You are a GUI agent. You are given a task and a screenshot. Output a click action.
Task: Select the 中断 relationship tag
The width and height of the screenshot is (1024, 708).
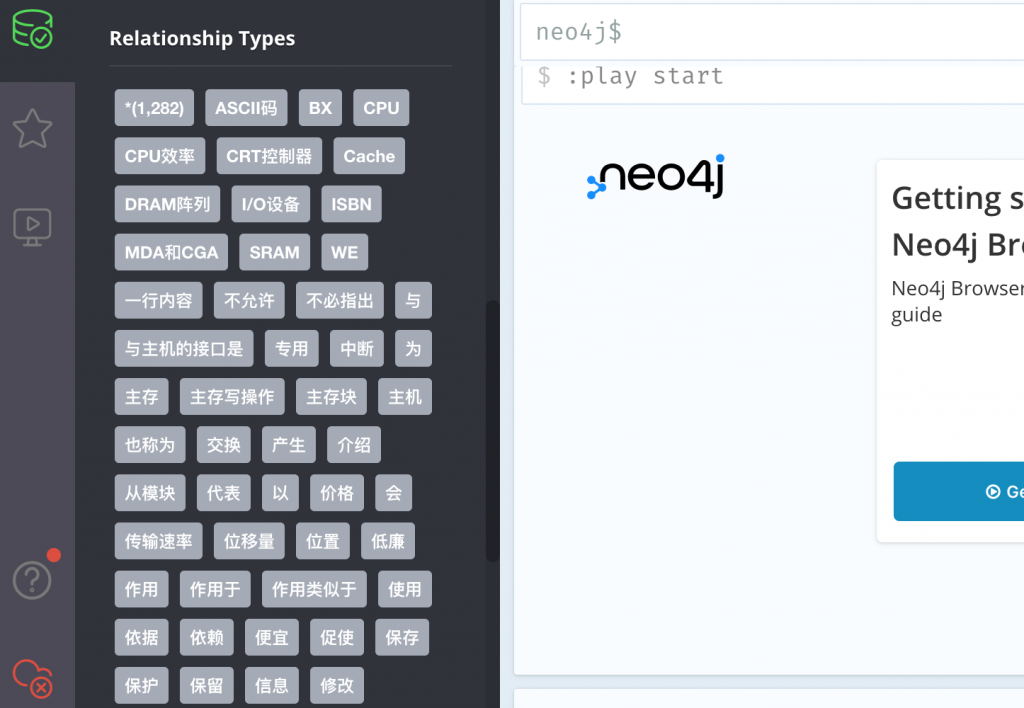click(x=357, y=349)
